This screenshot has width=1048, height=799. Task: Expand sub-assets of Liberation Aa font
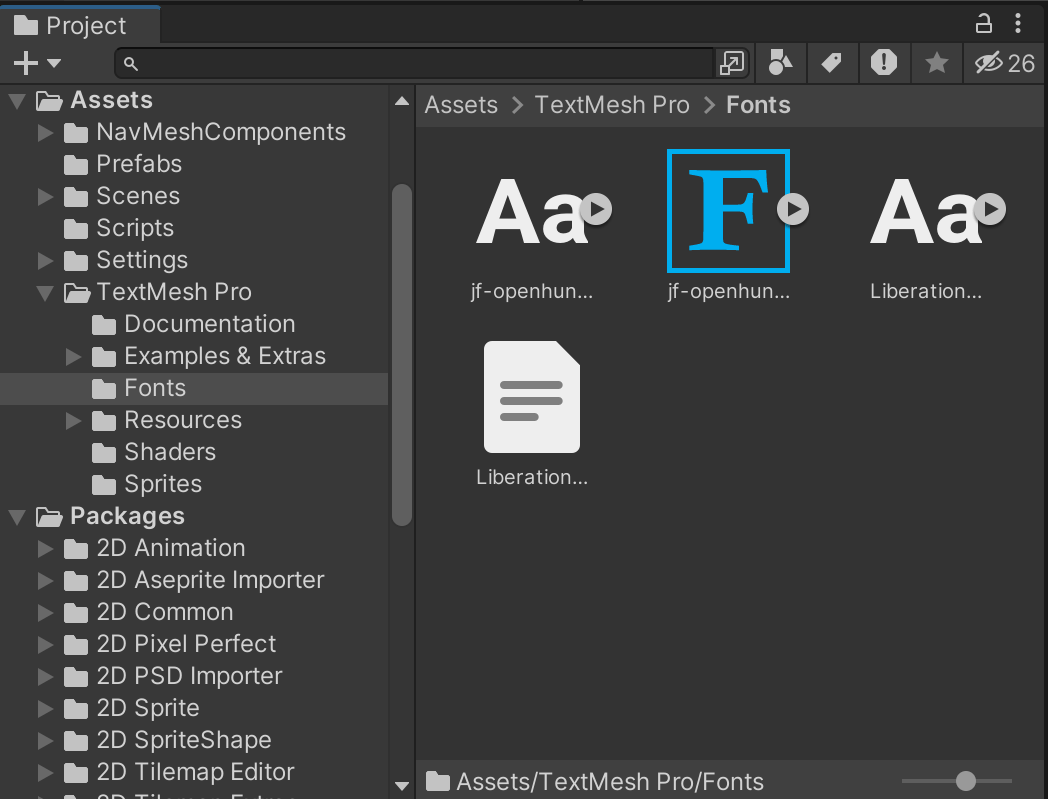click(x=991, y=209)
